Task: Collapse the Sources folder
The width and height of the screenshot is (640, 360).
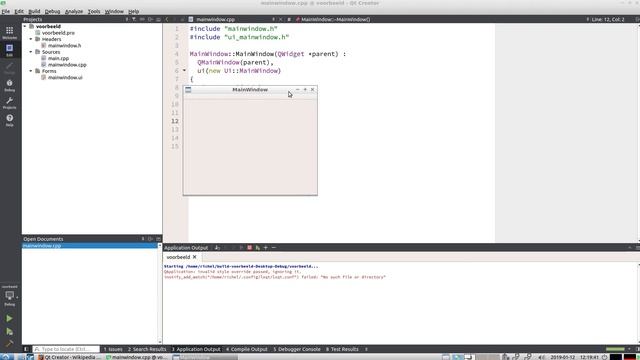Action: tap(31, 52)
